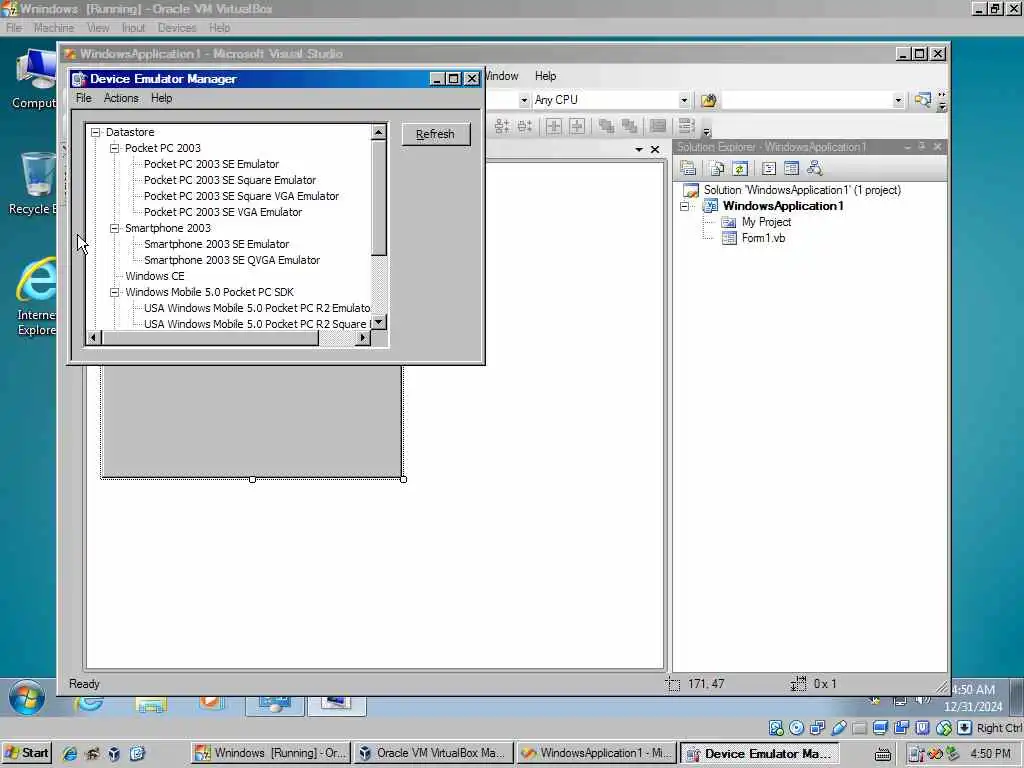This screenshot has height=768, width=1024.
Task: Click the Internet Explorer desktop icon
Action: point(37,297)
